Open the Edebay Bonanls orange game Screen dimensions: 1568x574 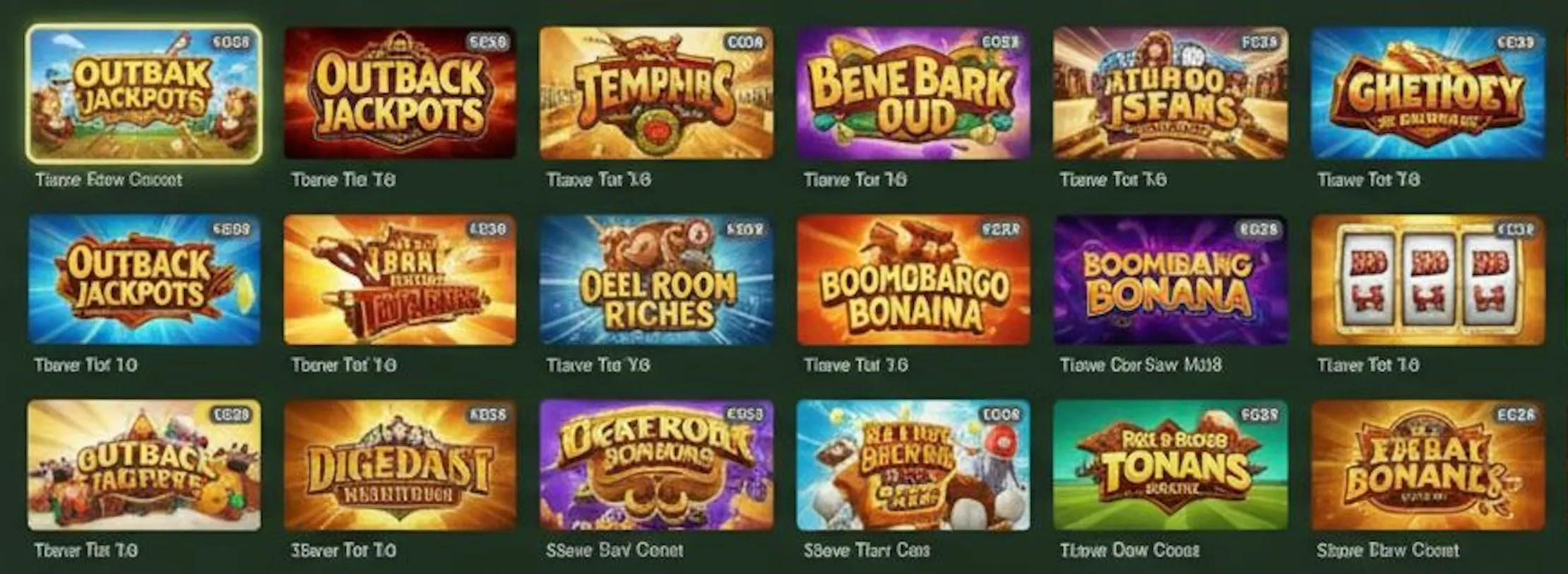tap(1427, 465)
